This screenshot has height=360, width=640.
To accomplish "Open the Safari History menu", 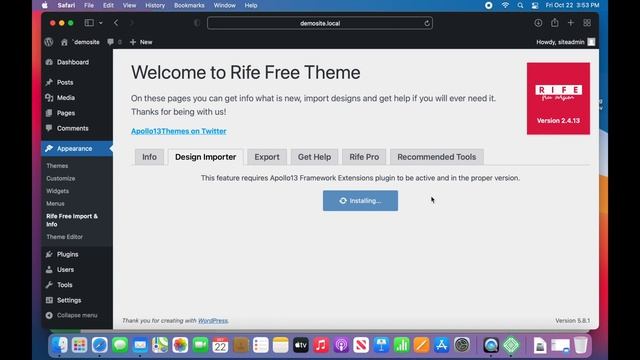I will [155, 5].
